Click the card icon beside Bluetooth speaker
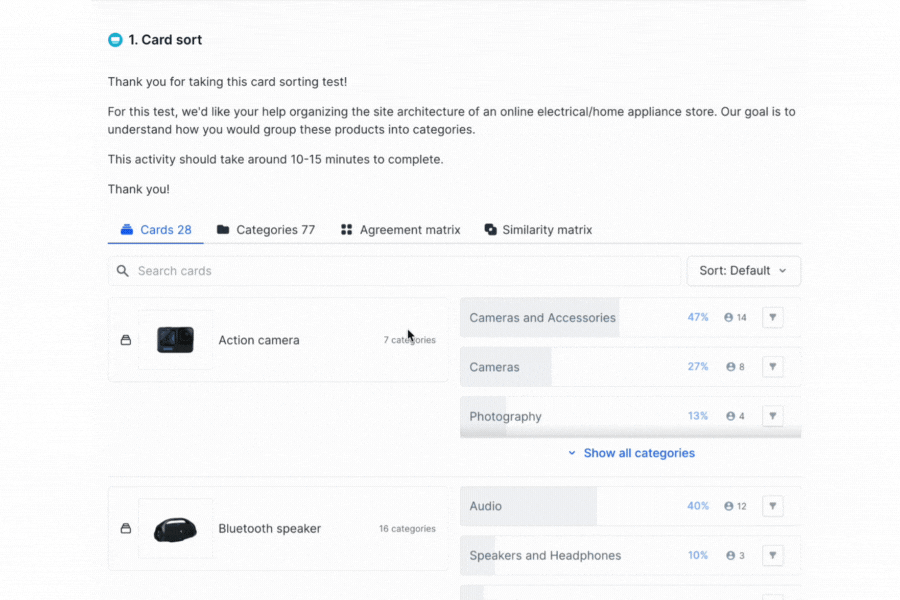Image resolution: width=900 pixels, height=600 pixels. 126,529
